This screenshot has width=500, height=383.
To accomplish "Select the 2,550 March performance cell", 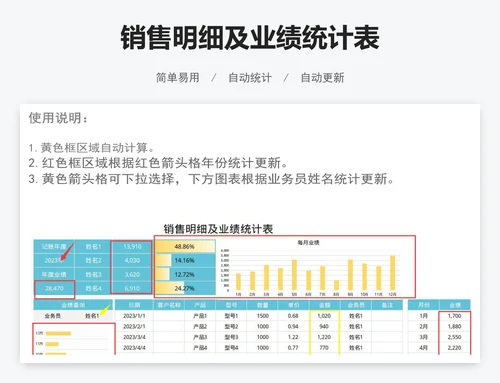I will (455, 337).
